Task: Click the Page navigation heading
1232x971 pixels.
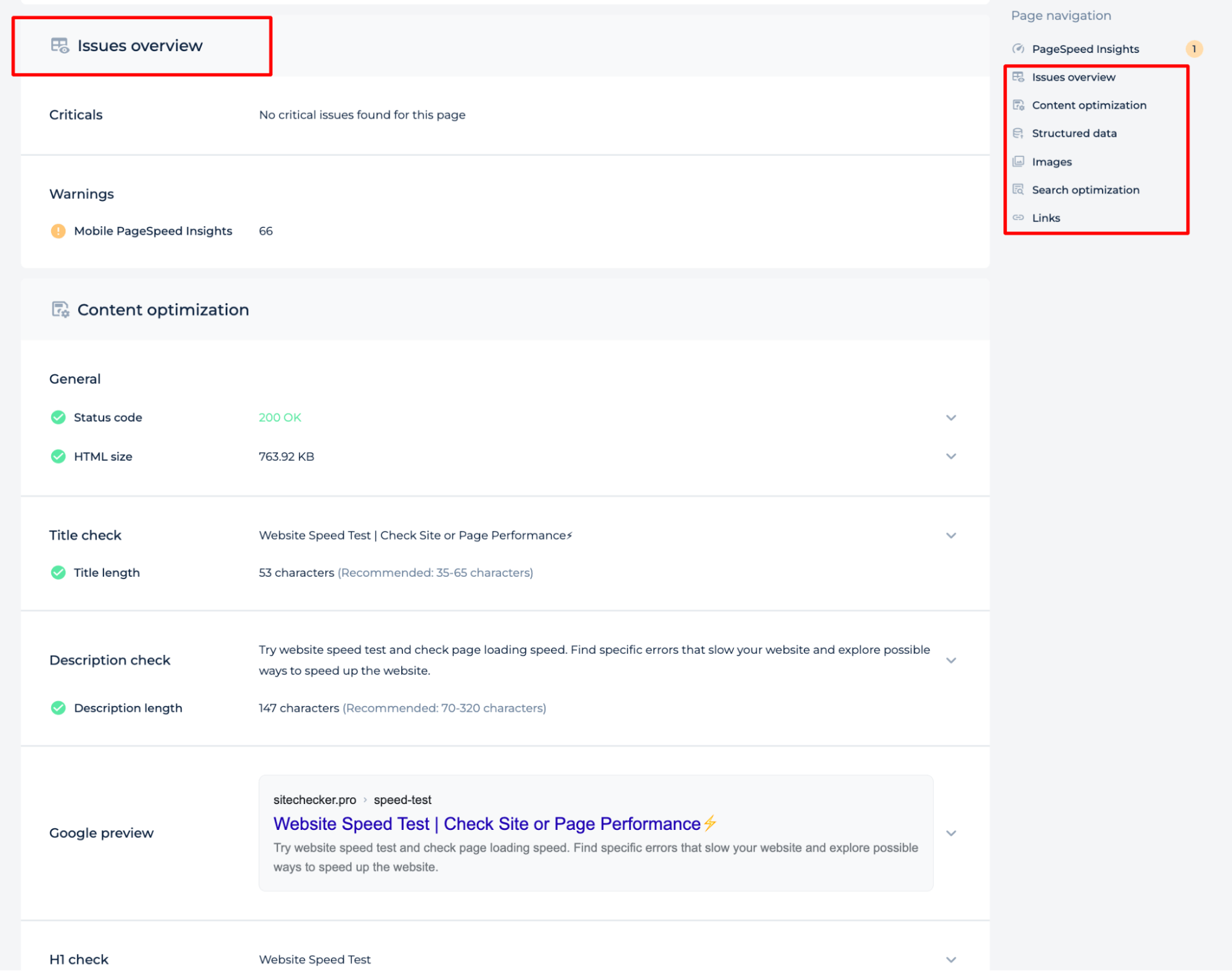Action: click(x=1061, y=15)
